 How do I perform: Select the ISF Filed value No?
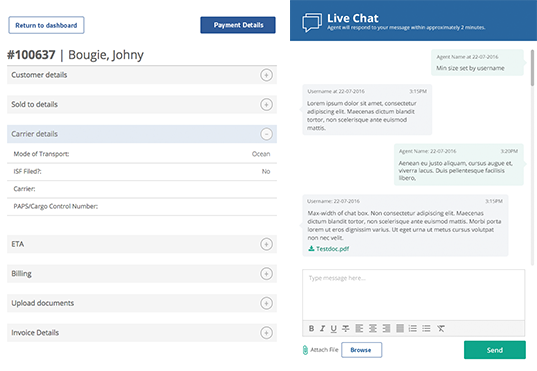click(266, 171)
